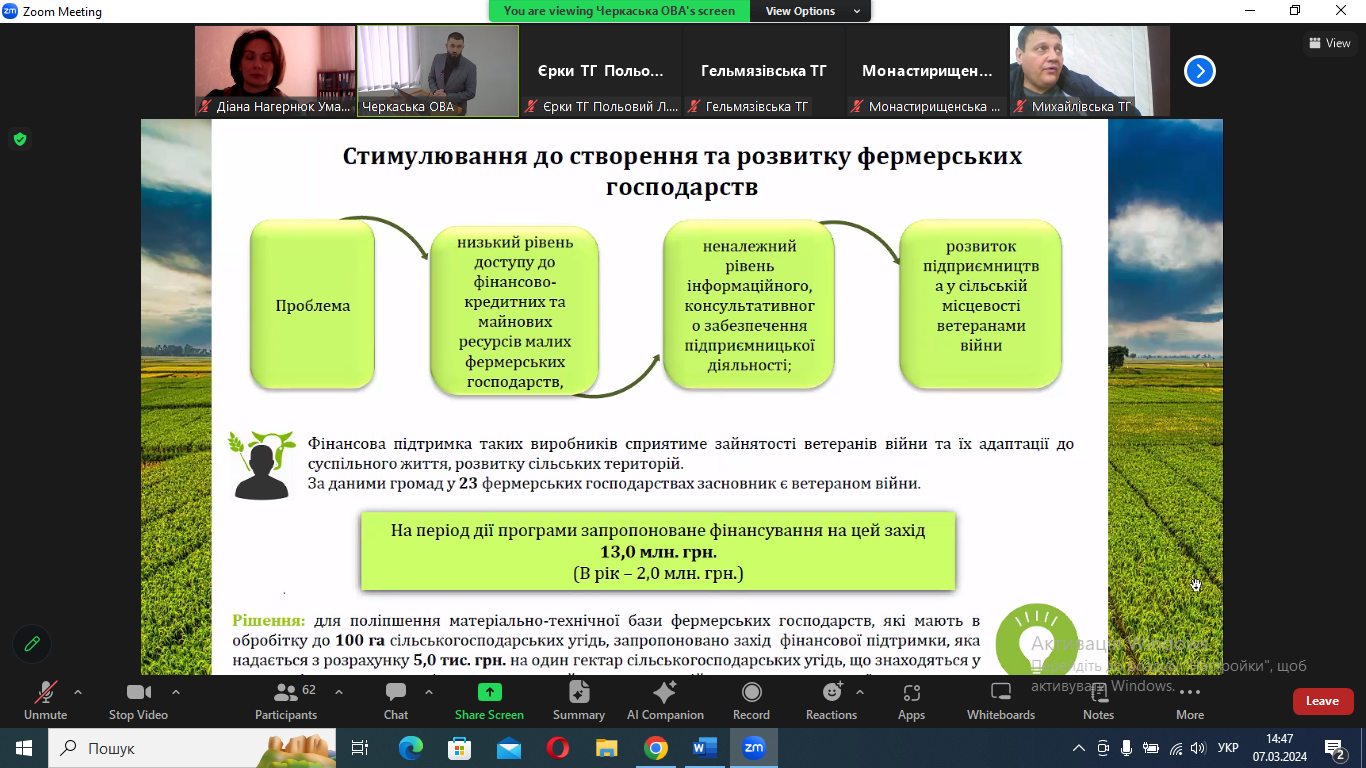
Task: Start Record in Zoom
Action: pyautogui.click(x=751, y=700)
